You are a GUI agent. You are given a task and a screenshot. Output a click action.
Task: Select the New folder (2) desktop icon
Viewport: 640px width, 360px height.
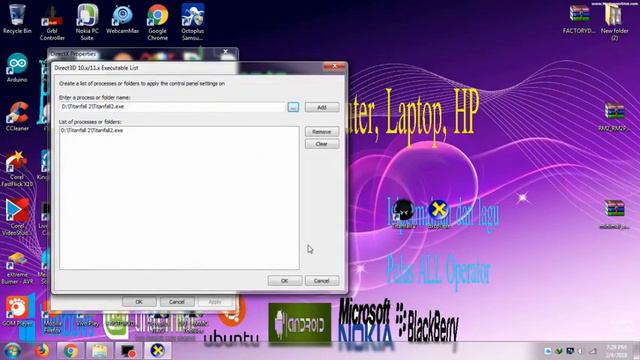[x=614, y=21]
